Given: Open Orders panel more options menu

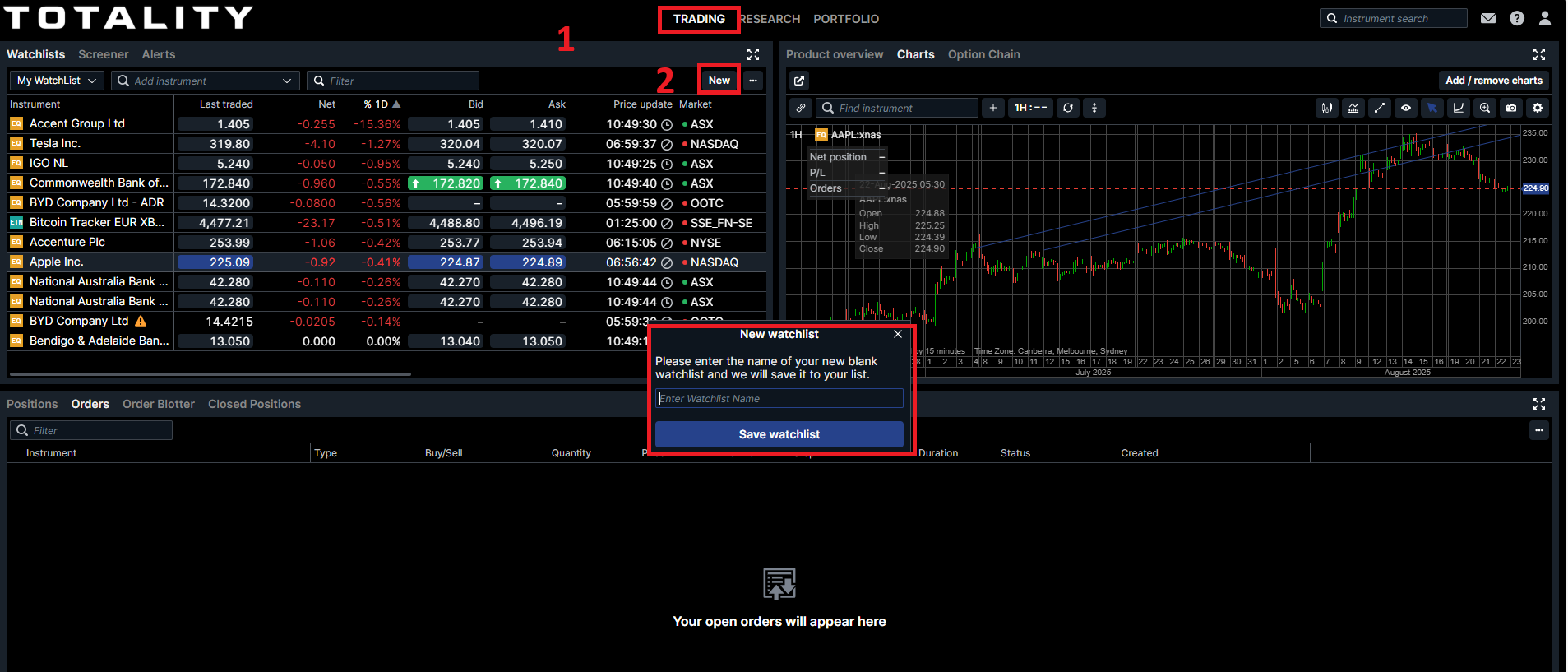Looking at the screenshot, I should tap(1539, 430).
